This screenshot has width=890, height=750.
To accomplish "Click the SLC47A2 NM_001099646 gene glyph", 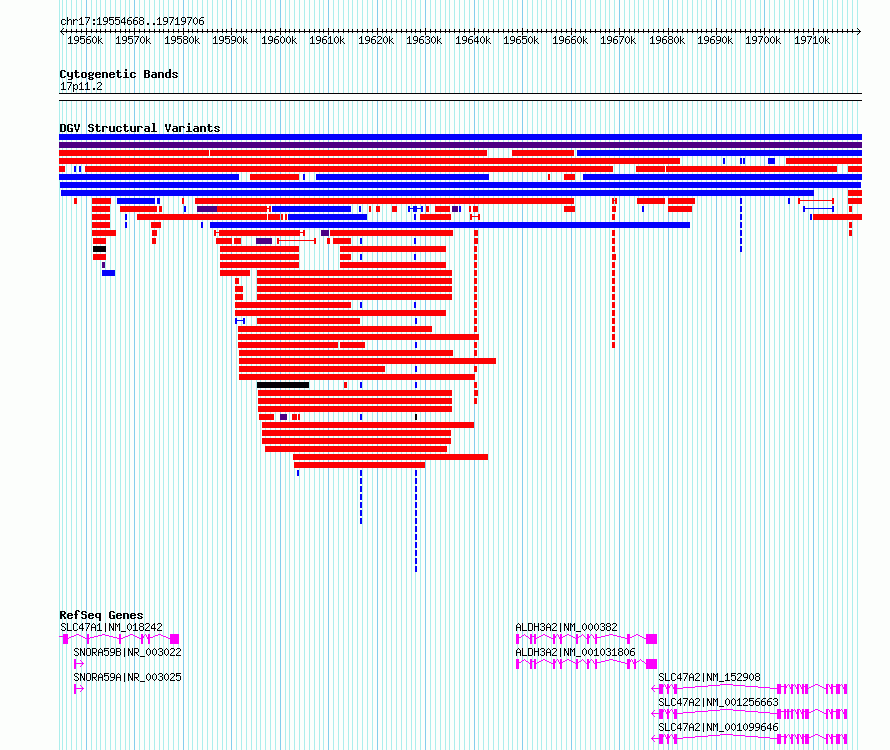I will pyautogui.click(x=749, y=739).
